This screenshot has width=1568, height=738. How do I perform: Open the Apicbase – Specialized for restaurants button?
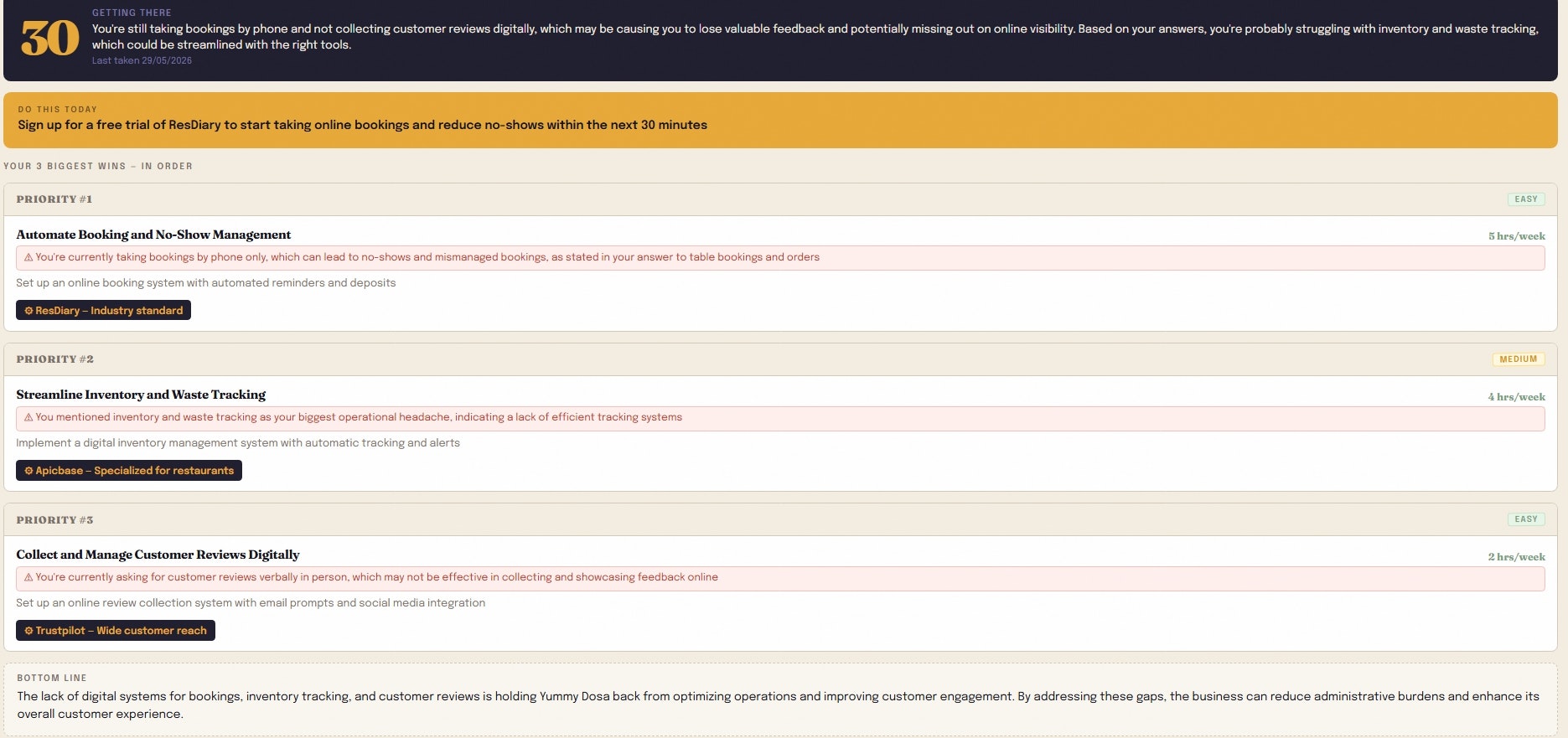(x=129, y=470)
